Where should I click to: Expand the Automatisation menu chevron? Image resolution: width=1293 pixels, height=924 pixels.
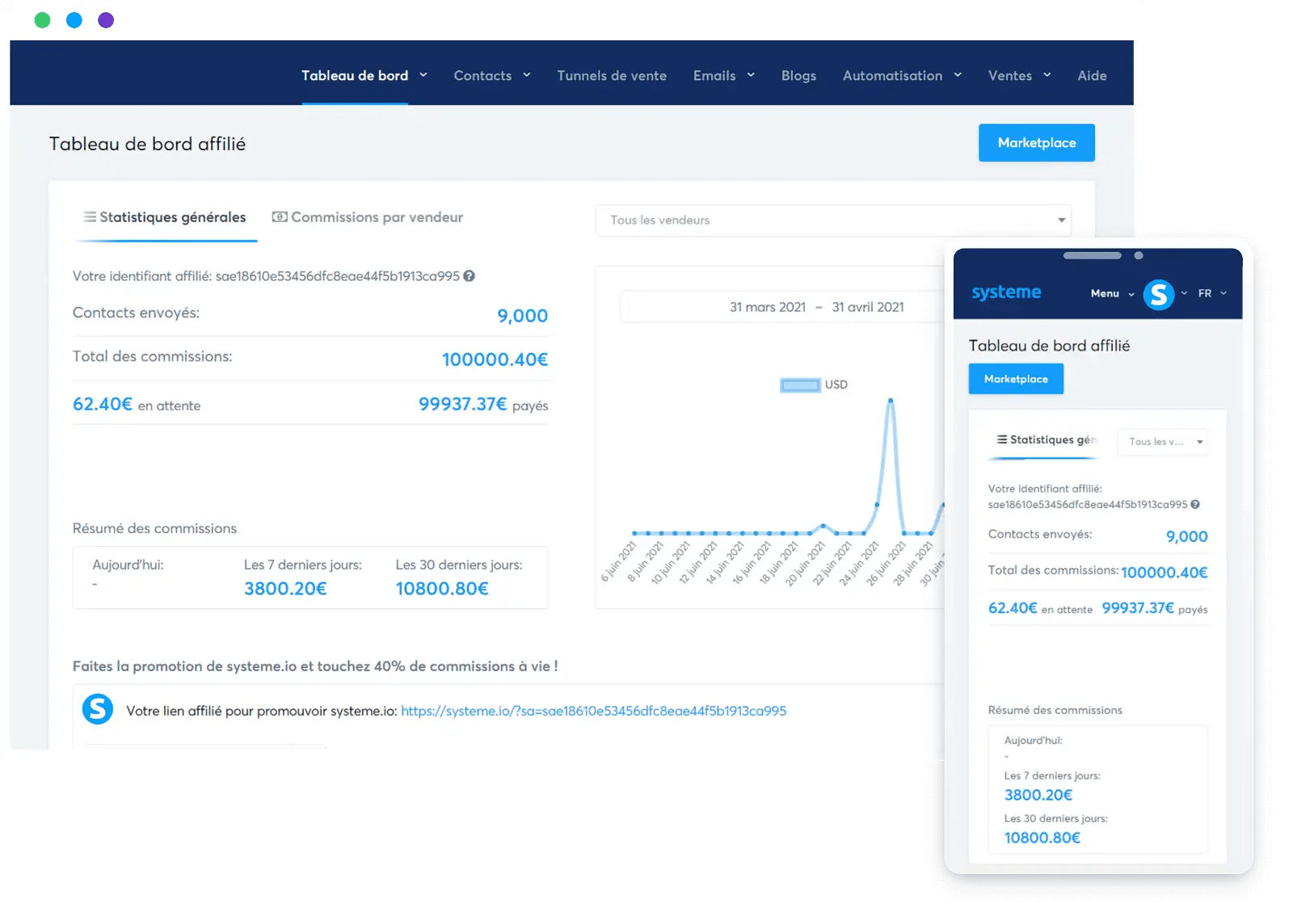pyautogui.click(x=958, y=75)
